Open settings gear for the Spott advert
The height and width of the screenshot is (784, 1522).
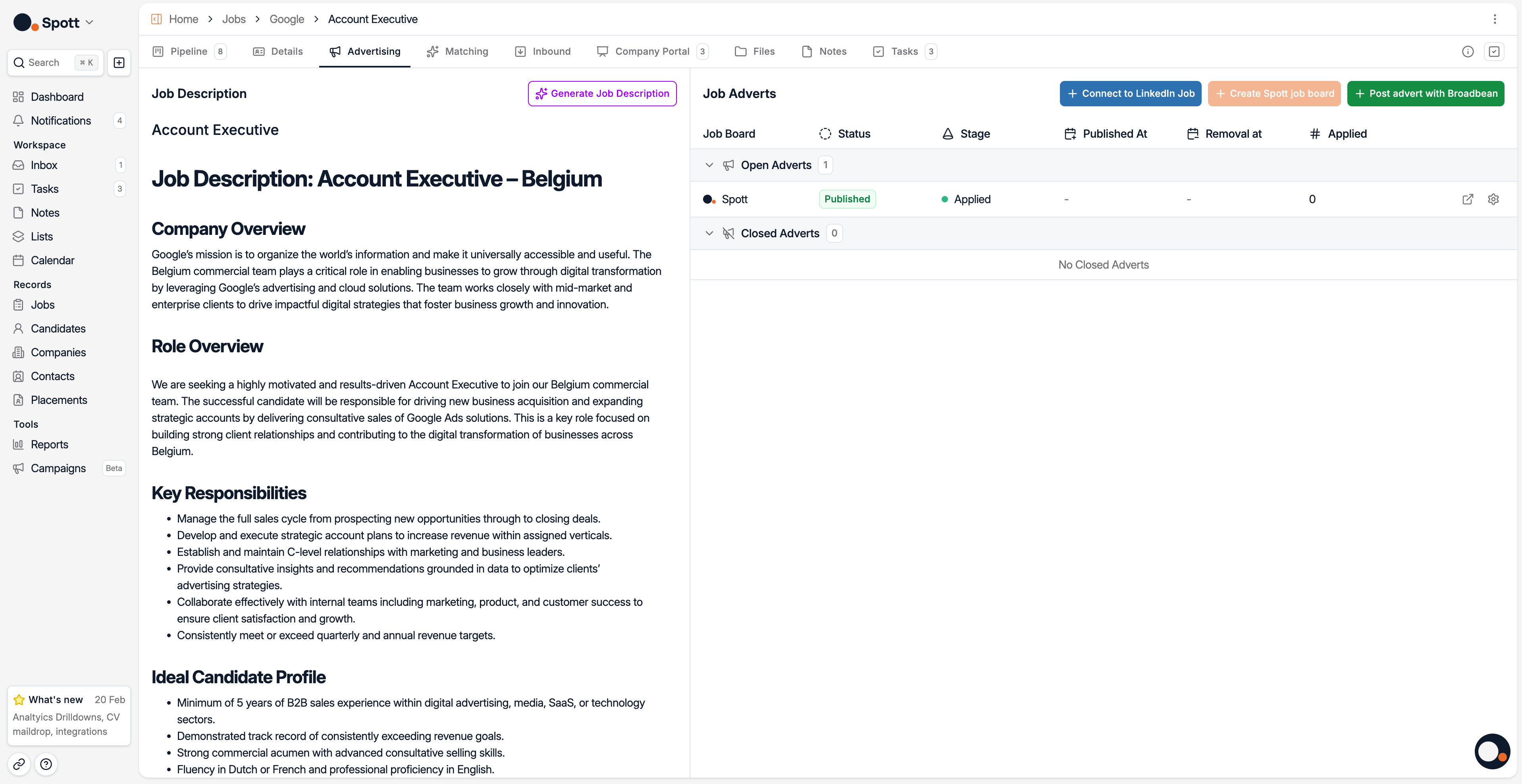pos(1493,199)
